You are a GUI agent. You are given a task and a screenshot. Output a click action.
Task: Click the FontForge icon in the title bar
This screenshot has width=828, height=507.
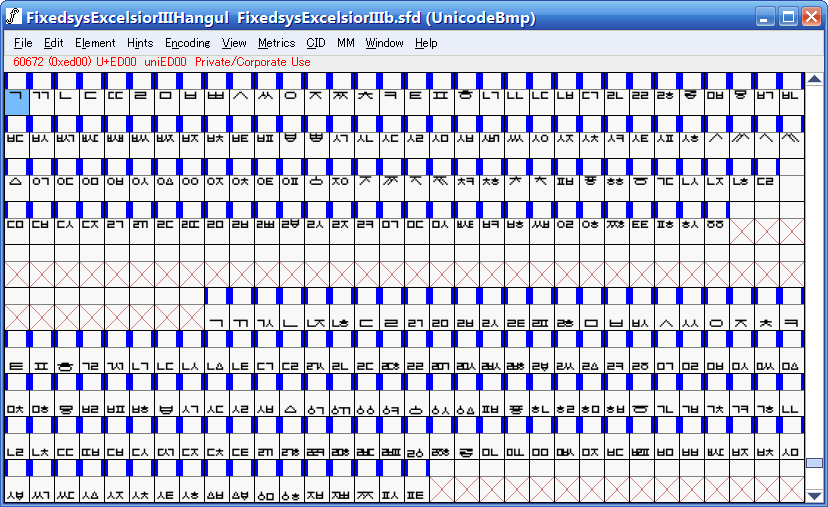click(x=14, y=18)
